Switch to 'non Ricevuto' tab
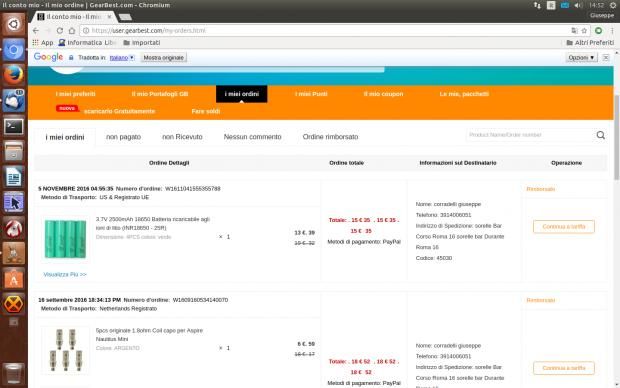 (x=182, y=137)
